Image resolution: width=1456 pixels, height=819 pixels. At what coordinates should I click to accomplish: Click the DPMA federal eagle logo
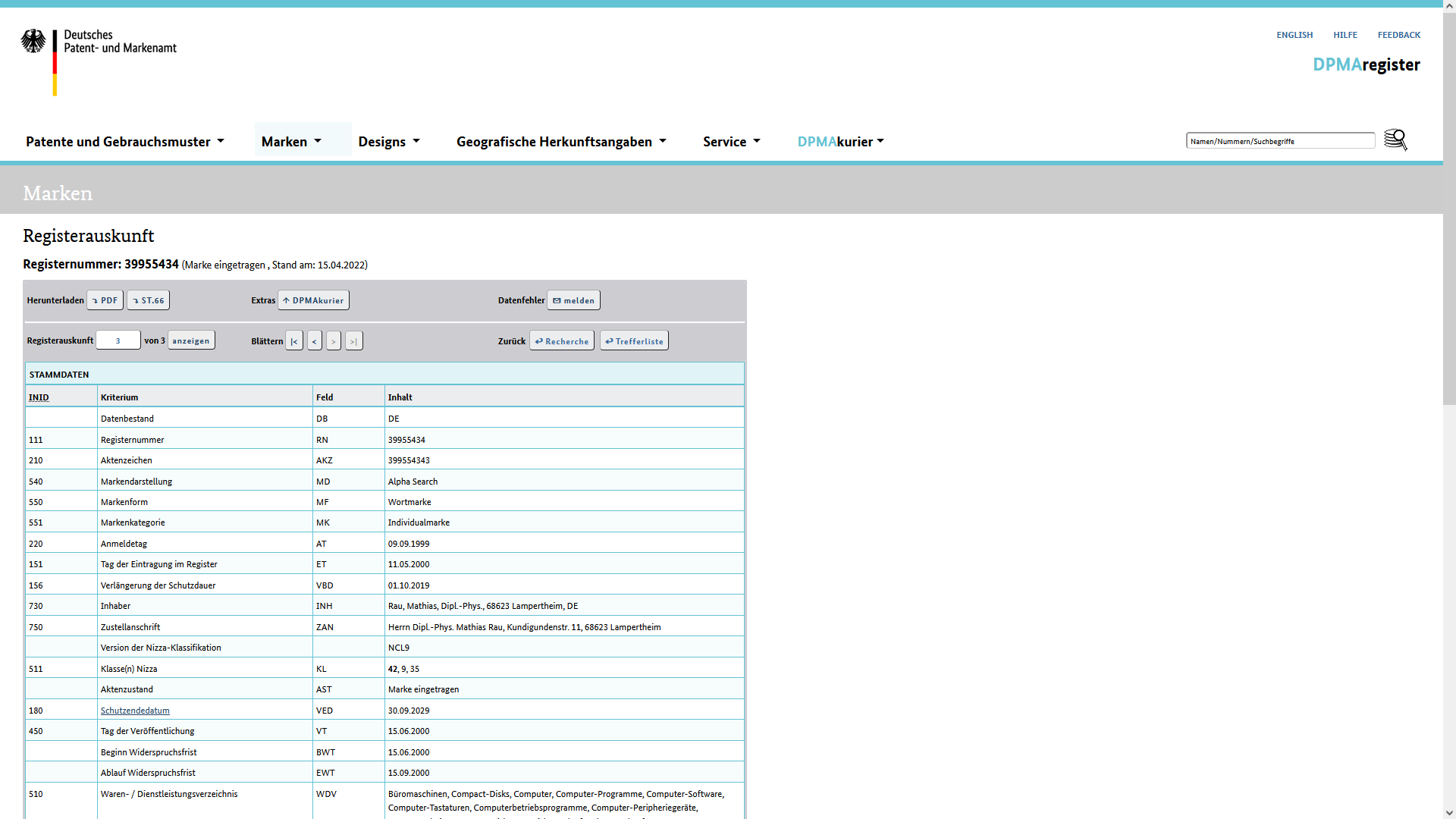click(x=33, y=41)
